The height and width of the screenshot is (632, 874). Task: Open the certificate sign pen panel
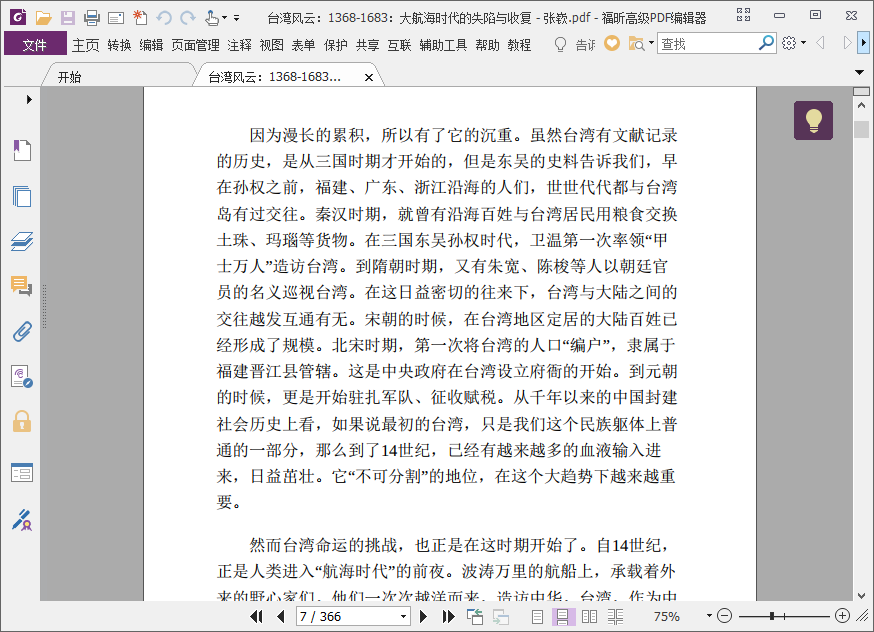22,520
